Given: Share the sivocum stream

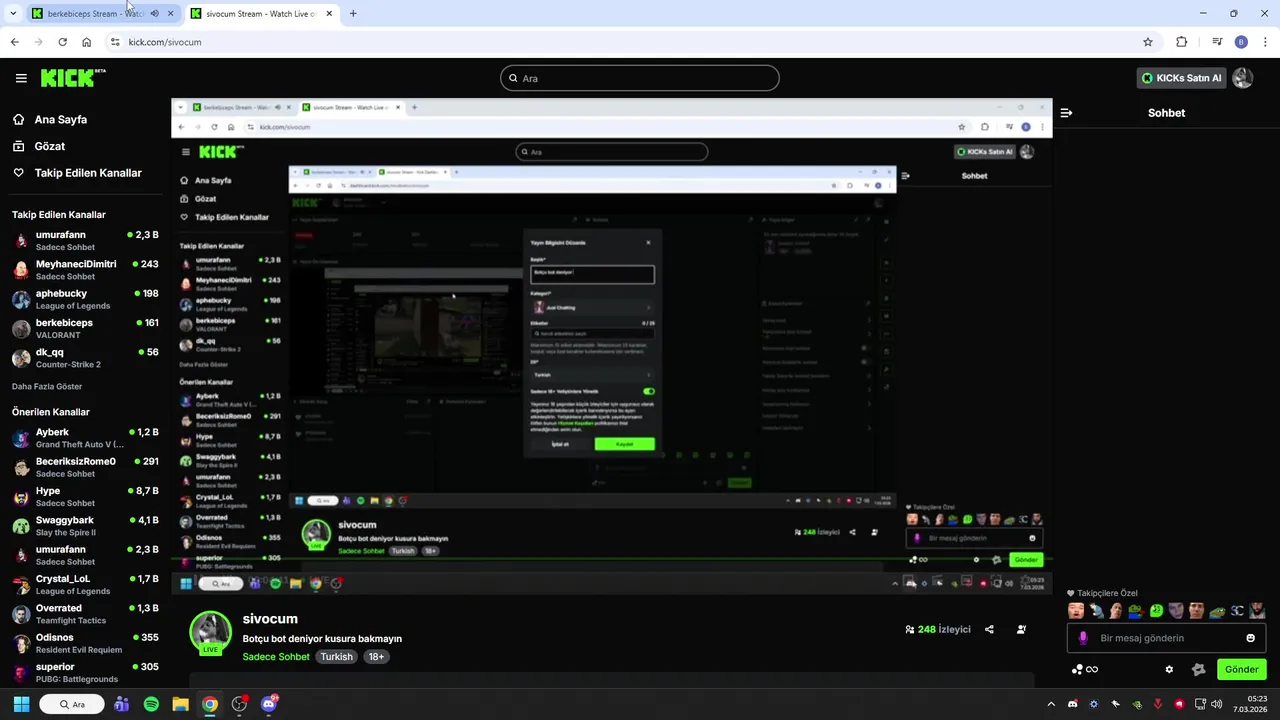Looking at the screenshot, I should pos(989,630).
